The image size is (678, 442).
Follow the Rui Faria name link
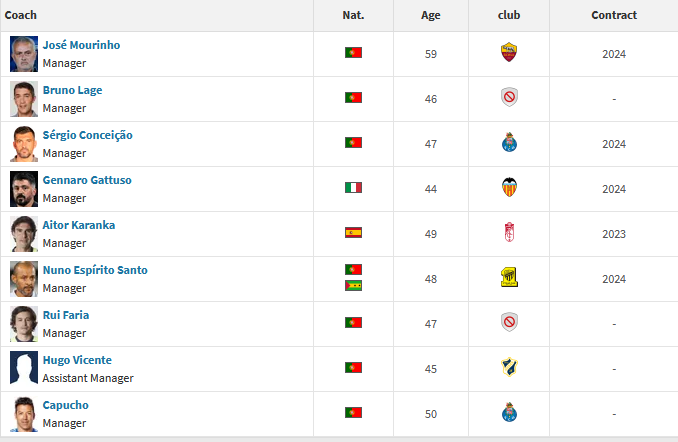pos(66,315)
